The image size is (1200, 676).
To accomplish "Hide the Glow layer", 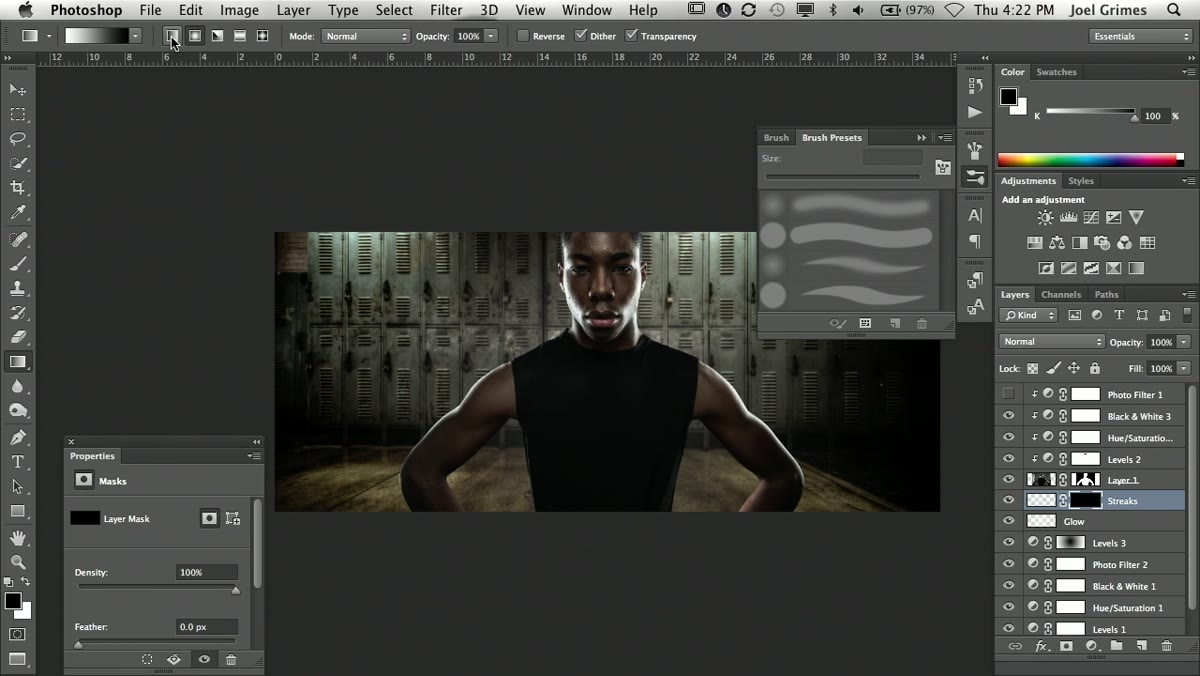I will [x=1008, y=522].
